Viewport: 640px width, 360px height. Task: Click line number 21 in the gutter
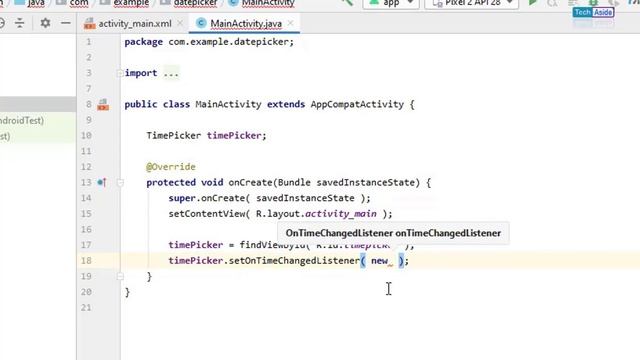(86, 307)
